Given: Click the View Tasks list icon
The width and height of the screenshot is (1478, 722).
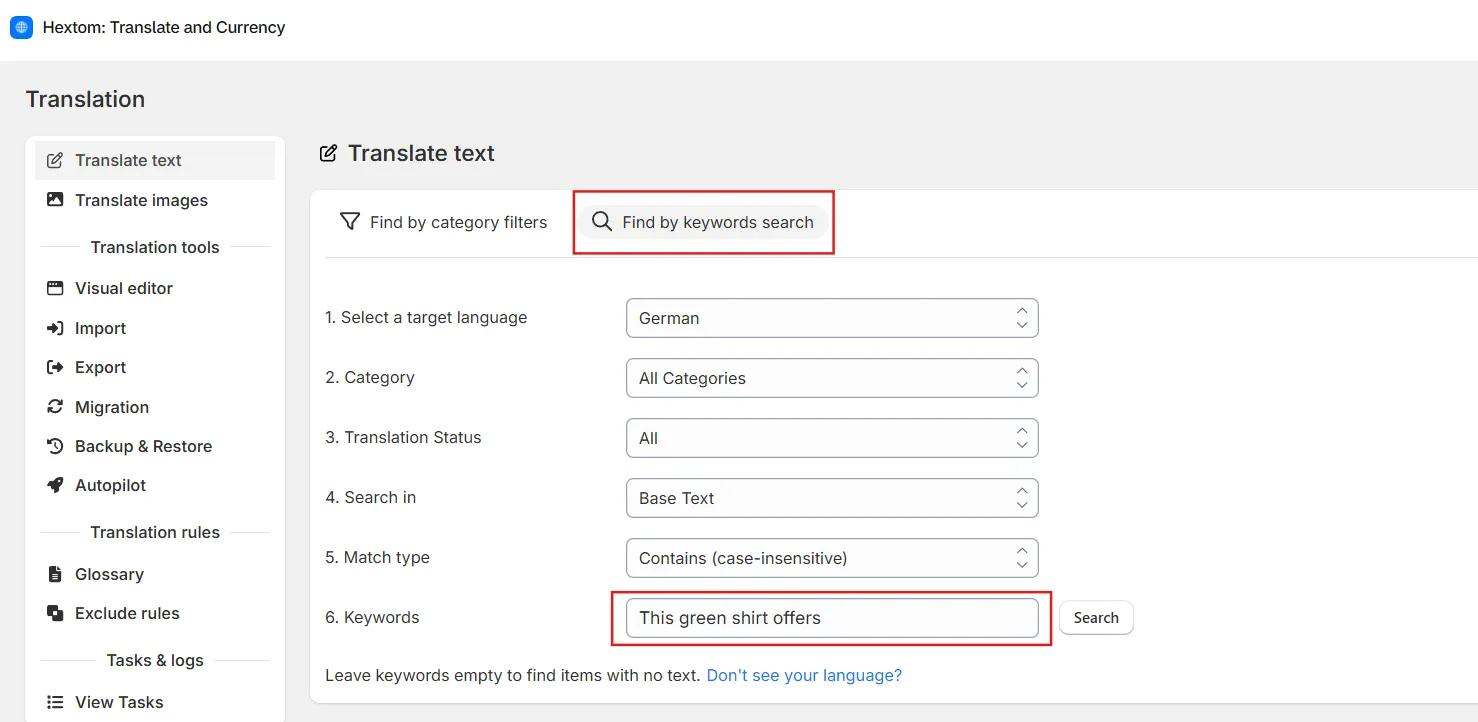Looking at the screenshot, I should point(55,702).
